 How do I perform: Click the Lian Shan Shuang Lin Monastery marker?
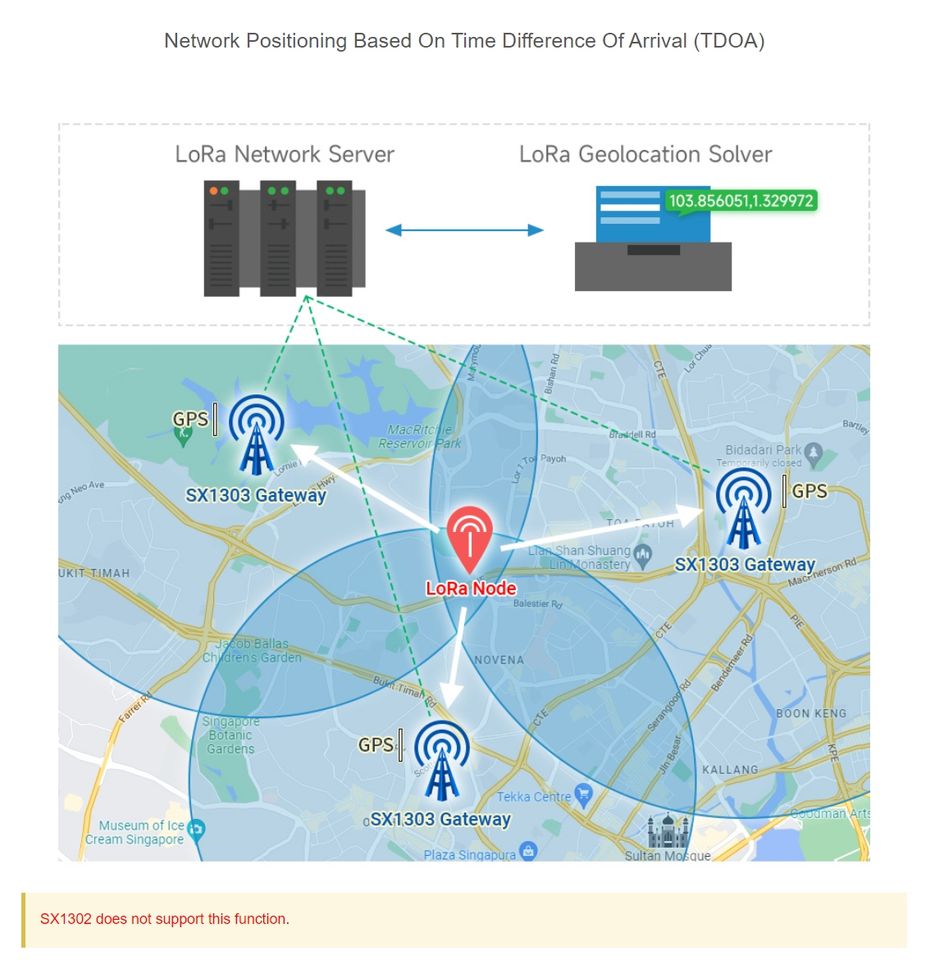tap(642, 556)
